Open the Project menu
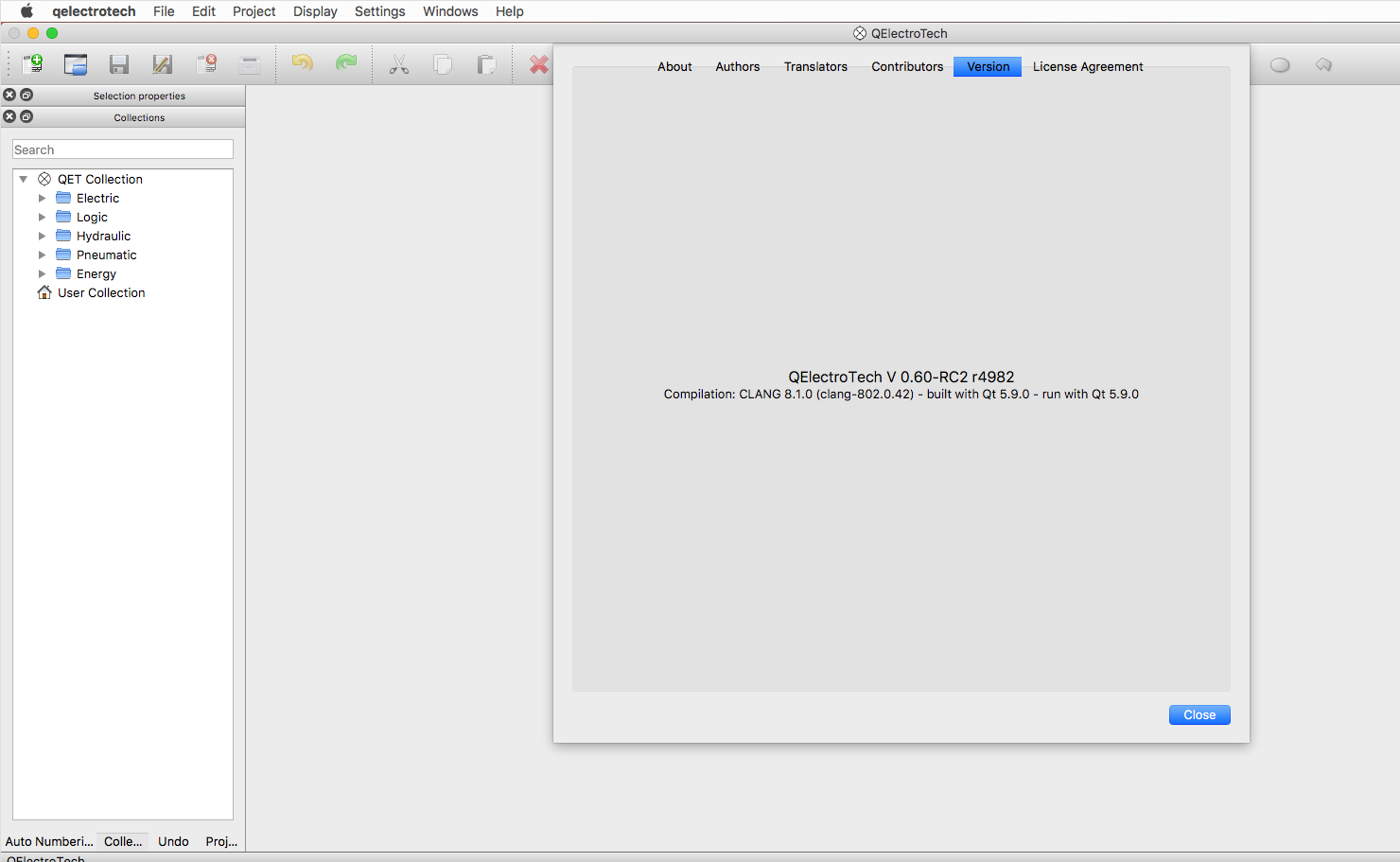1400x862 pixels. click(254, 11)
